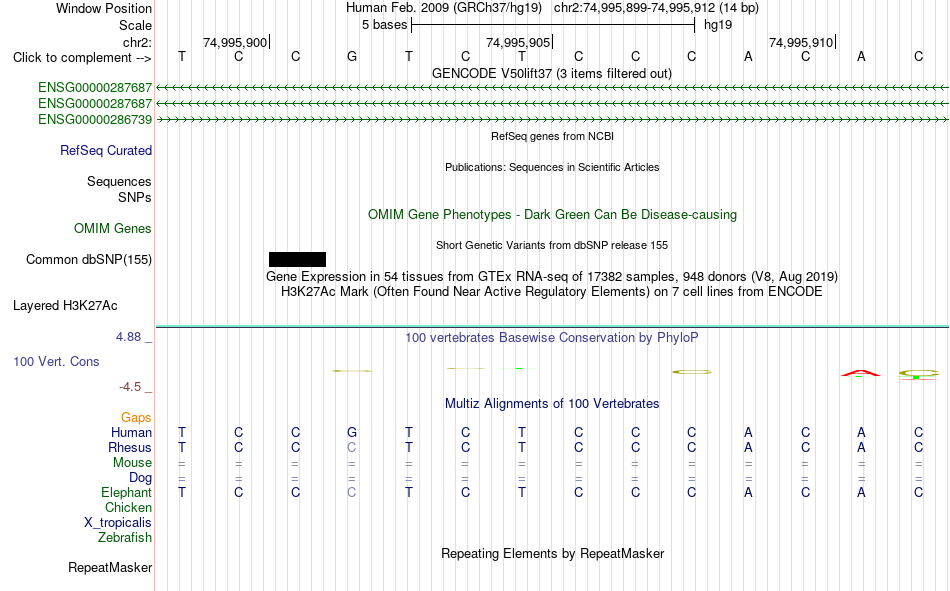The image size is (950, 591).
Task: Open Common dbSNP(155) track label
Action: point(89,259)
